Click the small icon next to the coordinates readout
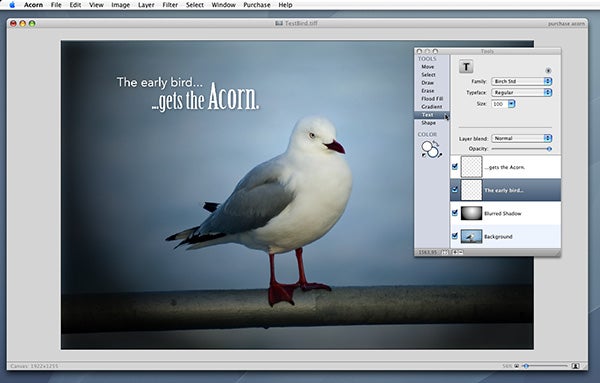Screen dimensions: 600x383 point(445,252)
